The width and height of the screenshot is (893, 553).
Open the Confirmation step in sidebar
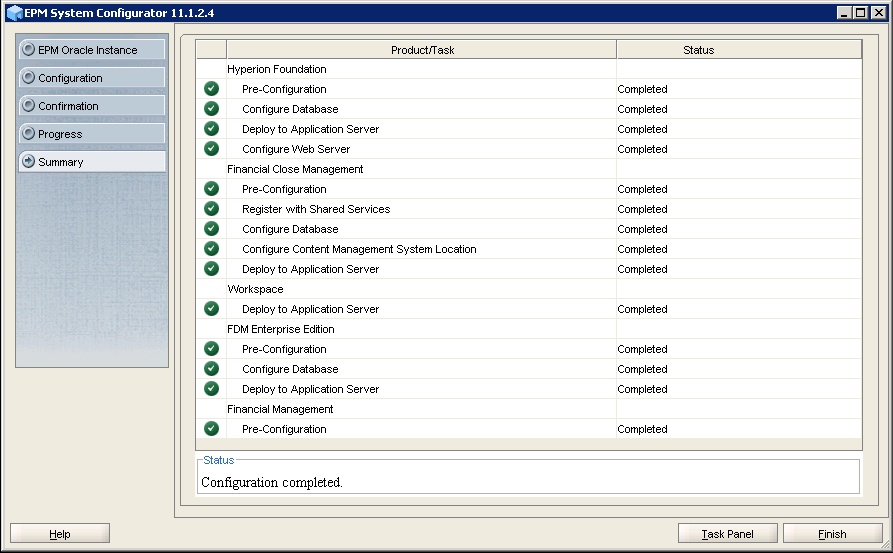(92, 106)
